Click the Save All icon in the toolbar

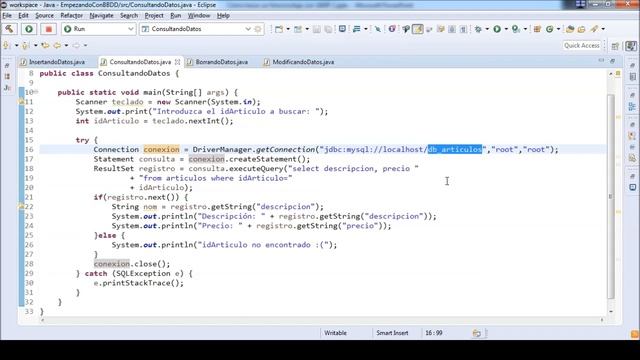click(328, 29)
